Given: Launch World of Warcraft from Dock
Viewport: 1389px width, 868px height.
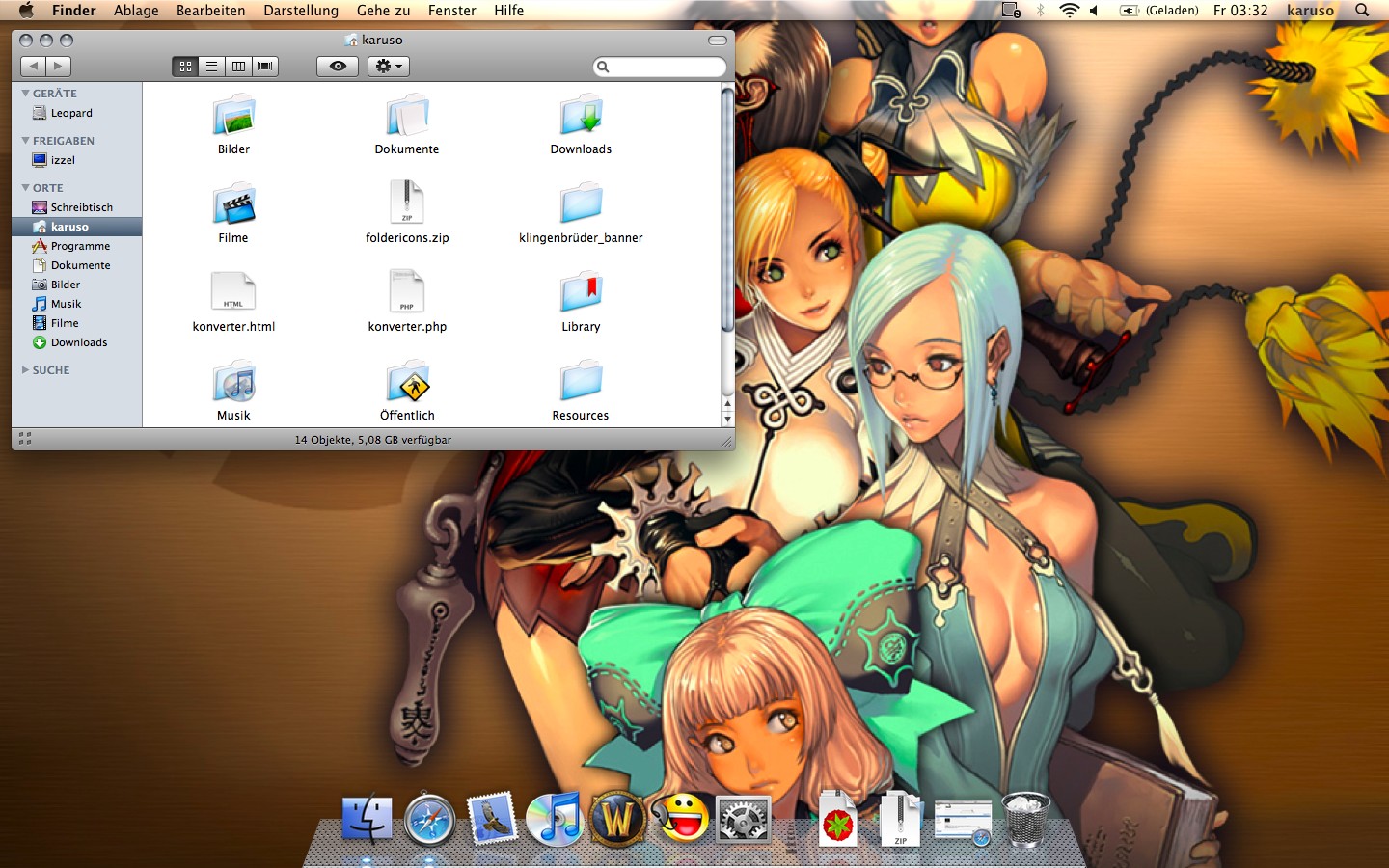Looking at the screenshot, I should tap(617, 820).
